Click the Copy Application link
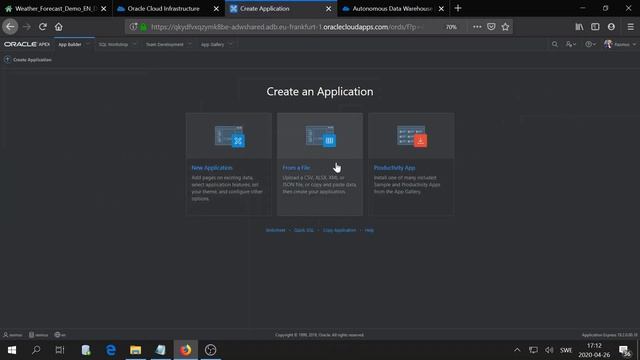 pos(340,230)
